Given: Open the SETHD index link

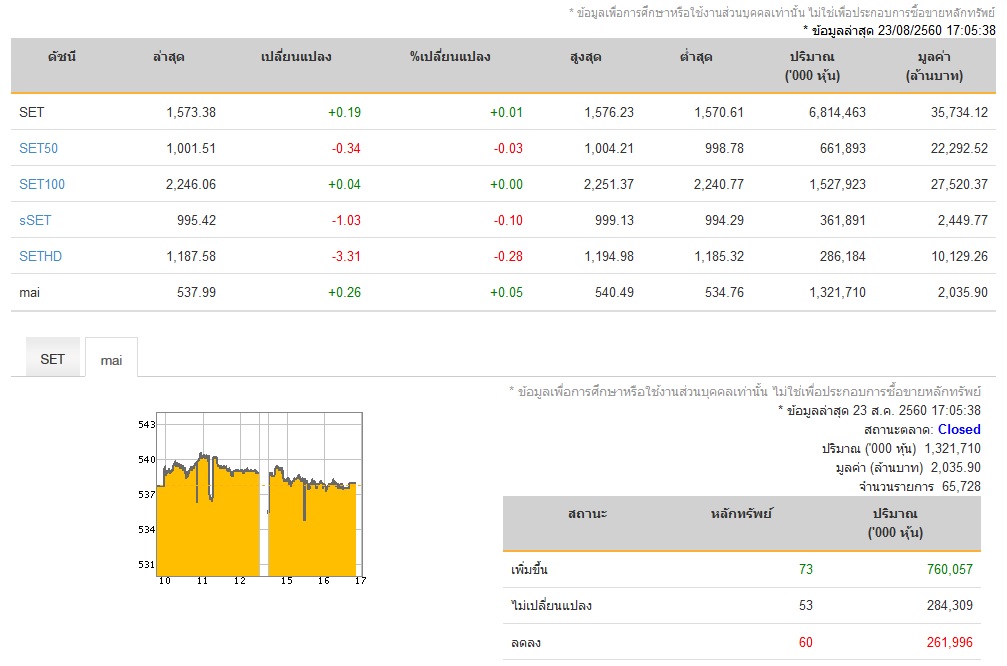Looking at the screenshot, I should tap(40, 256).
